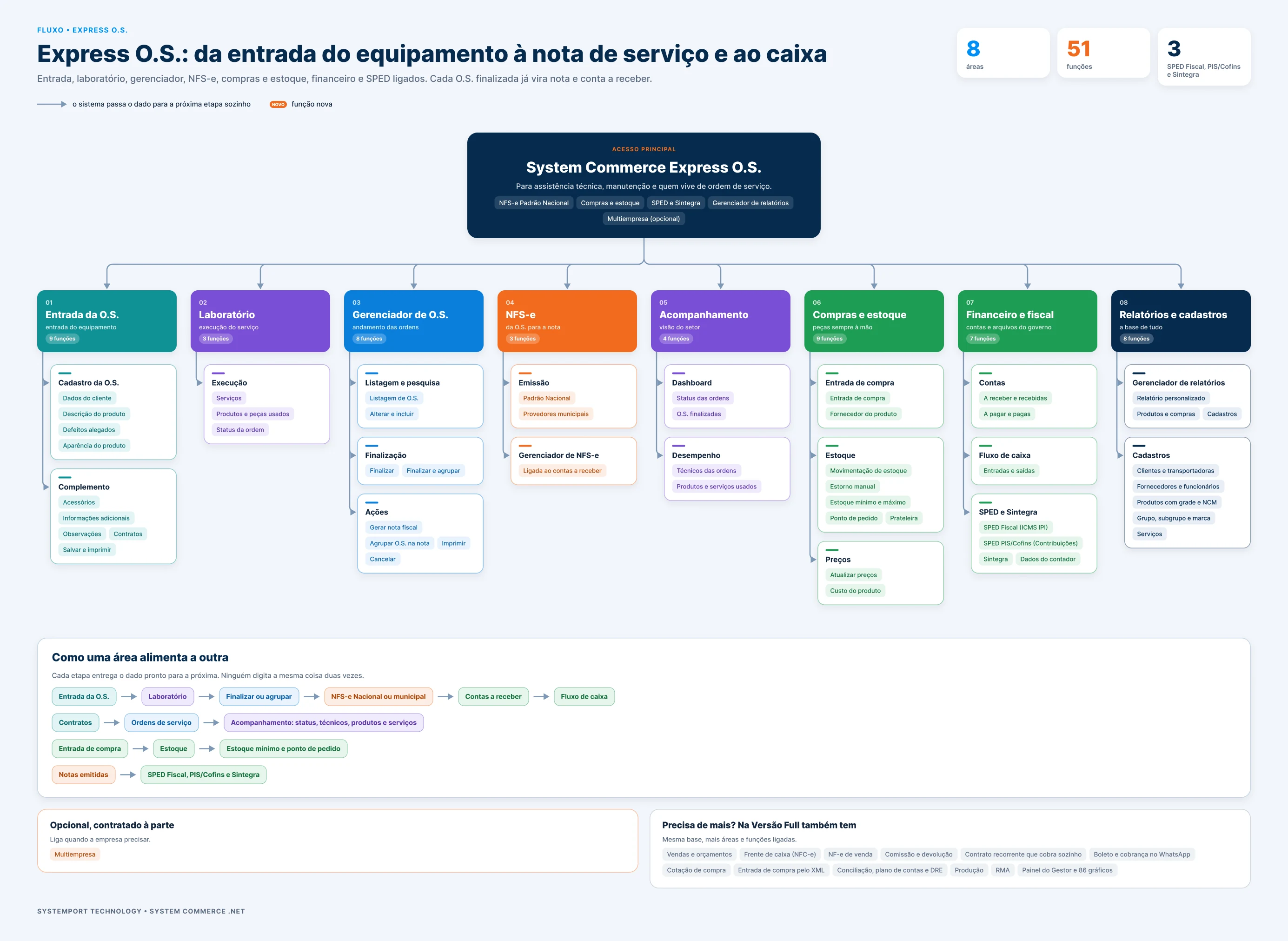Click the 'Dados do contador' chip

1048,560
